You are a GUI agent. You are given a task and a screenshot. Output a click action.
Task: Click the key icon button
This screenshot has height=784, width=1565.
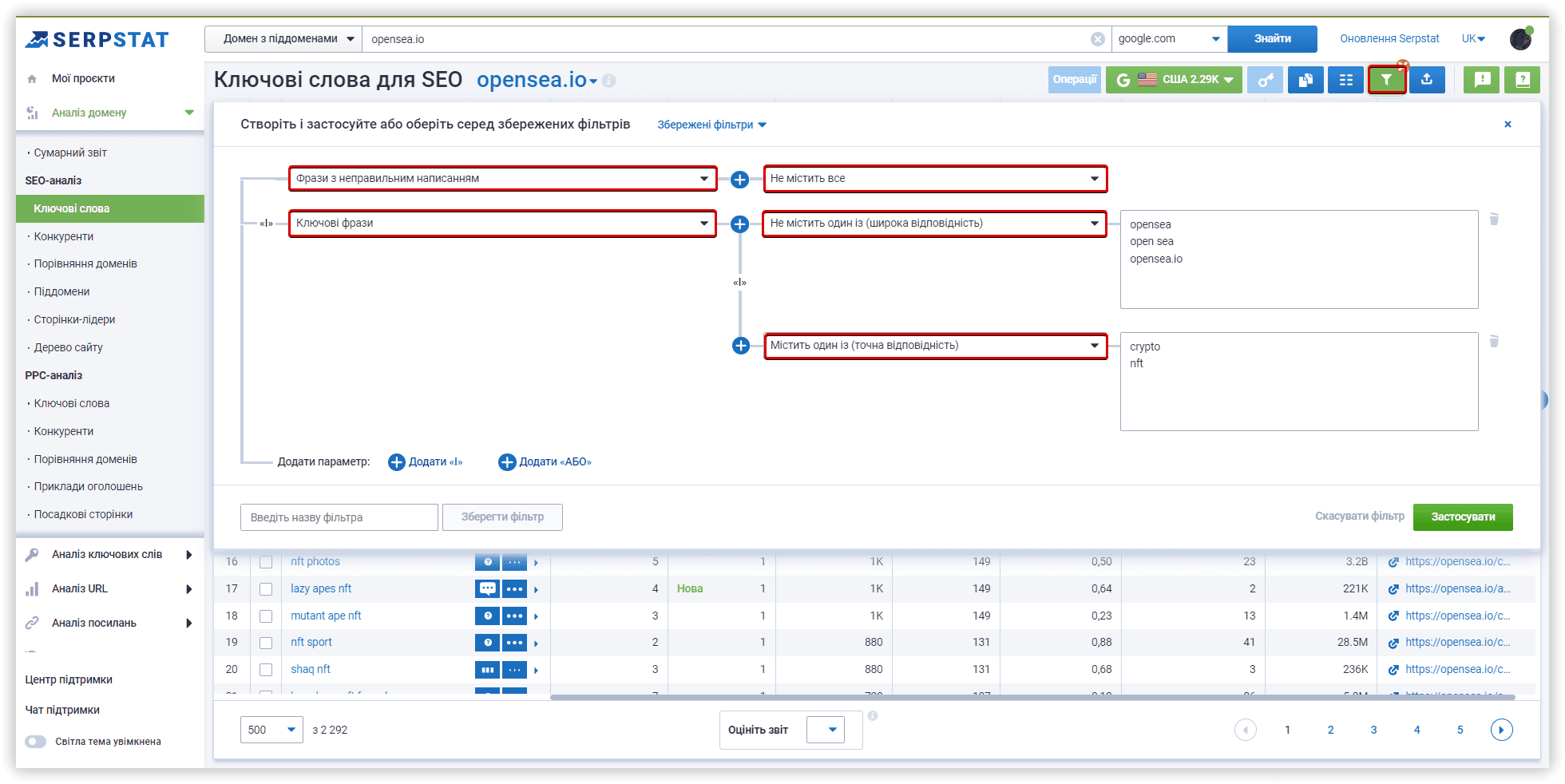(x=1266, y=80)
